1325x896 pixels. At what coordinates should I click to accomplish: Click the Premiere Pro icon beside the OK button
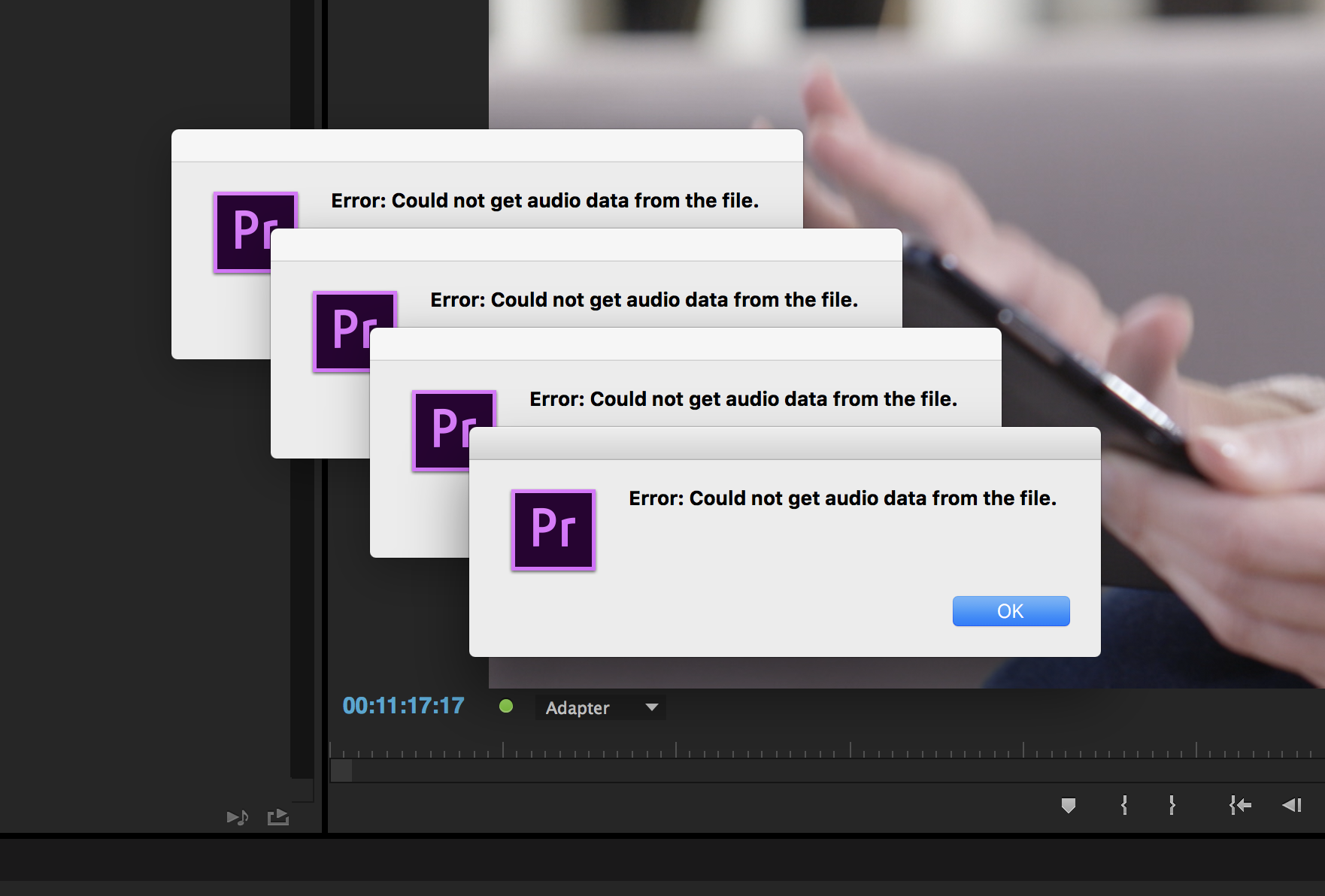[x=553, y=530]
